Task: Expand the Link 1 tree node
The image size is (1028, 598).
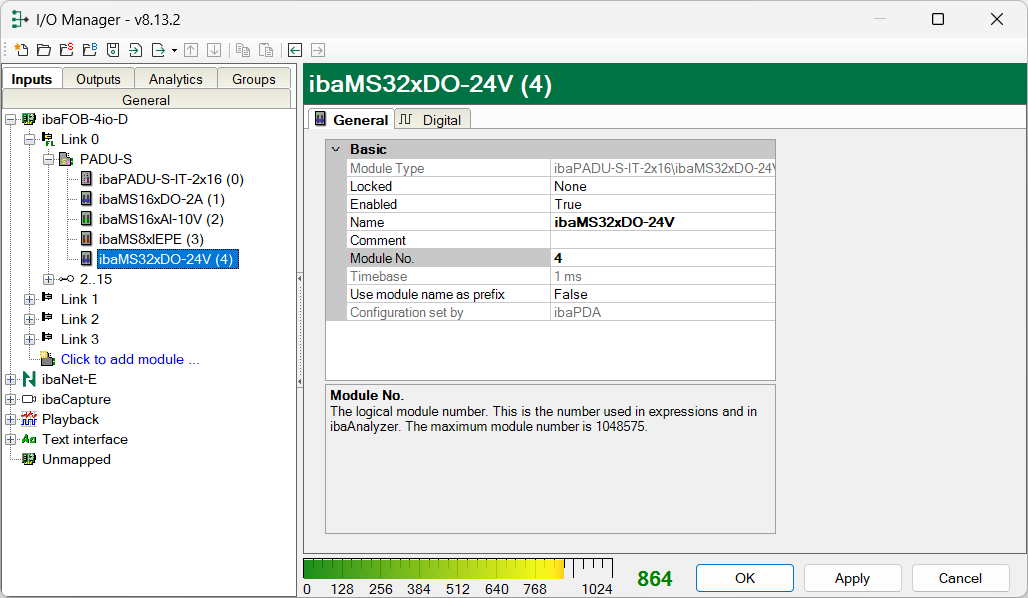Action: [x=29, y=299]
